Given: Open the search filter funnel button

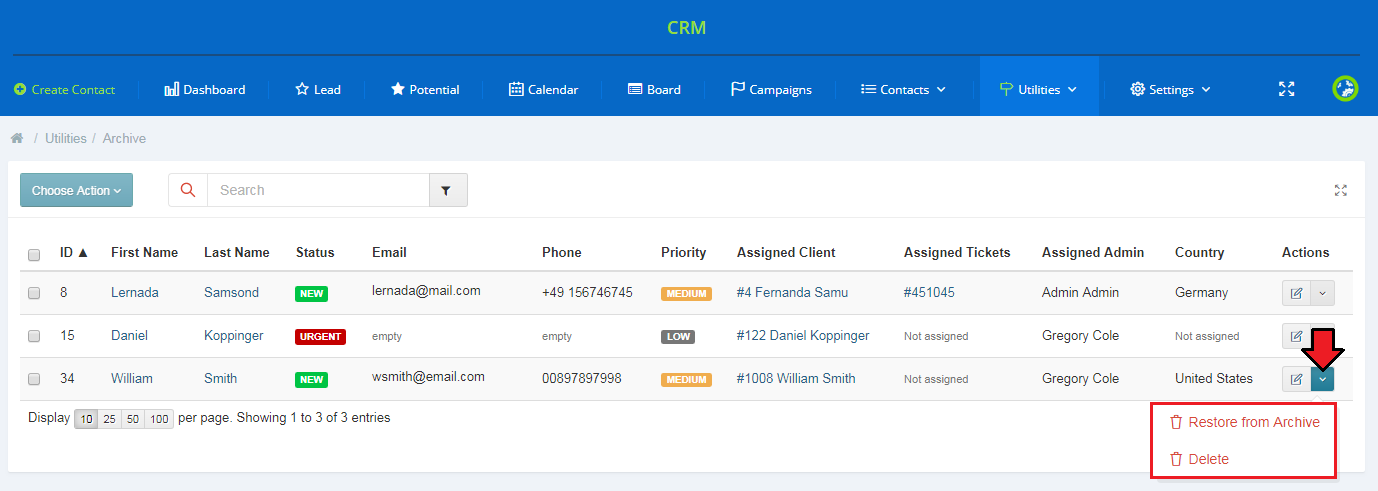Looking at the screenshot, I should (x=448, y=190).
